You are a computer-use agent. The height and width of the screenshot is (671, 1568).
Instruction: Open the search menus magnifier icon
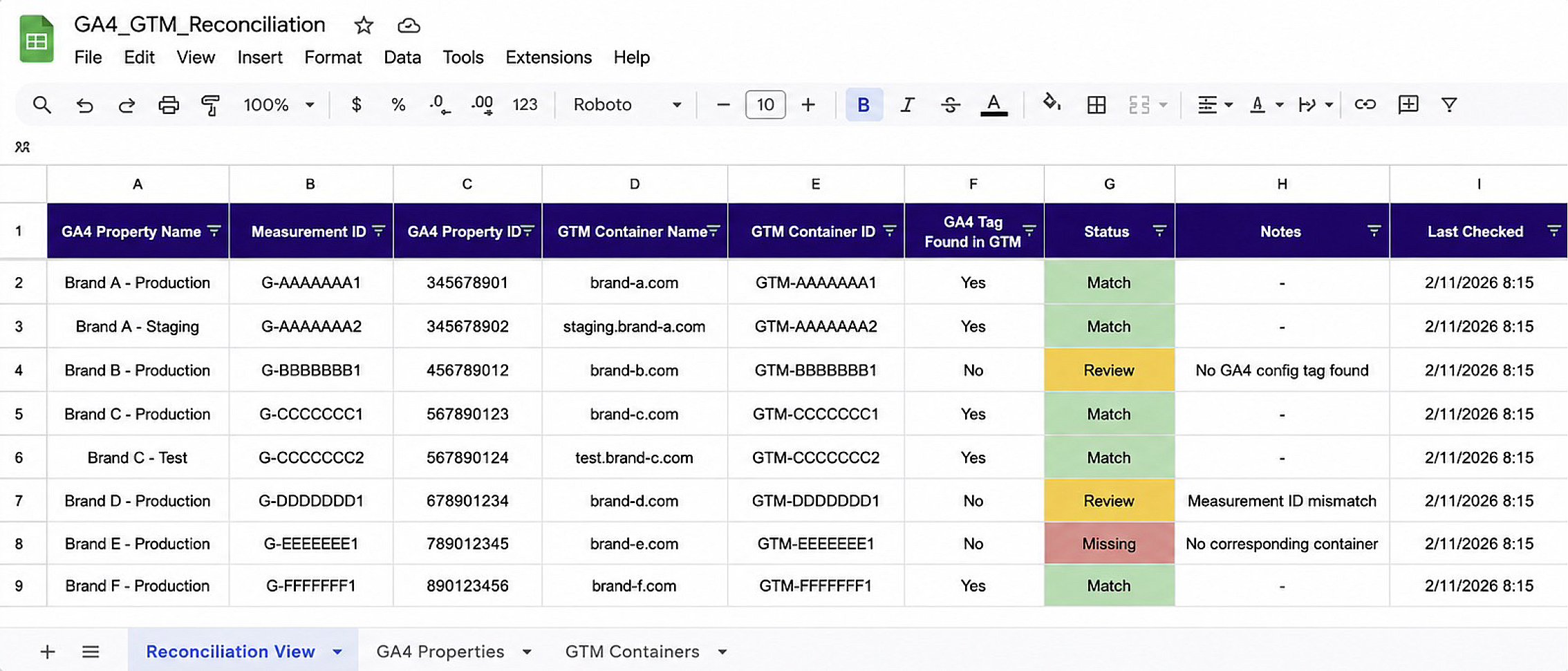(41, 105)
